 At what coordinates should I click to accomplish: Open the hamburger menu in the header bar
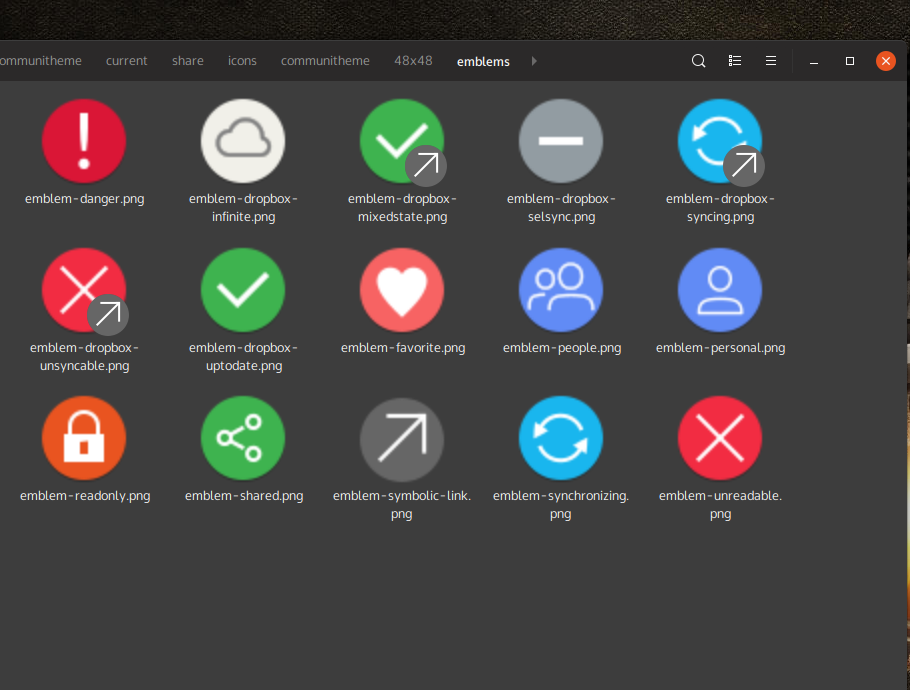point(771,61)
